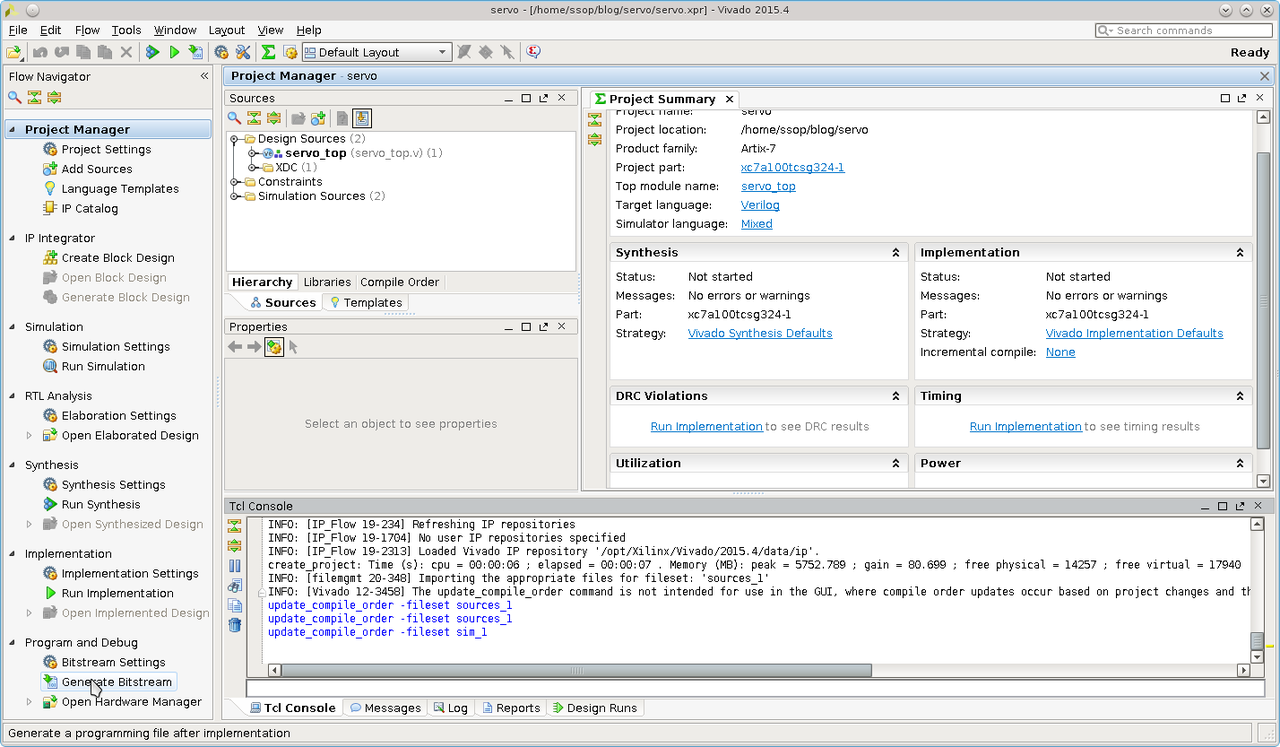This screenshot has height=747, width=1280.
Task: Click the Tcl Console find binoculars icon
Action: pos(235,586)
